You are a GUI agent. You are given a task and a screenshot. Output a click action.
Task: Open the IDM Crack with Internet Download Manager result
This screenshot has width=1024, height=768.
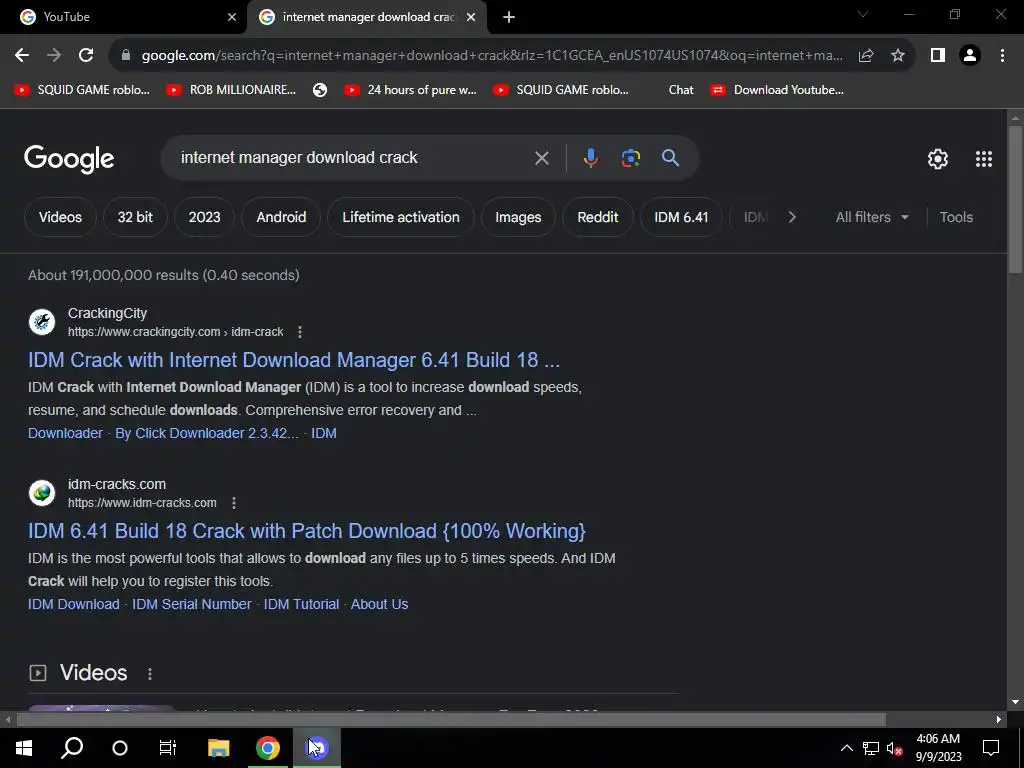tap(294, 360)
